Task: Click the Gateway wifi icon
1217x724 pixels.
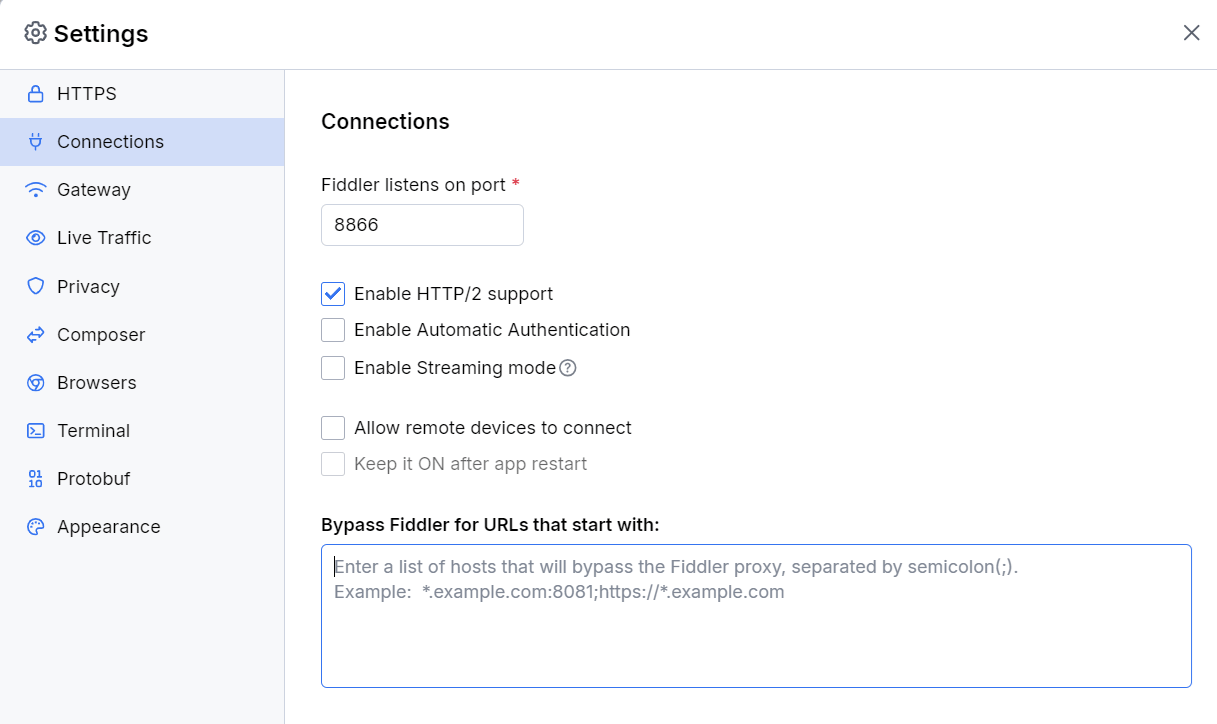Action: 34,189
